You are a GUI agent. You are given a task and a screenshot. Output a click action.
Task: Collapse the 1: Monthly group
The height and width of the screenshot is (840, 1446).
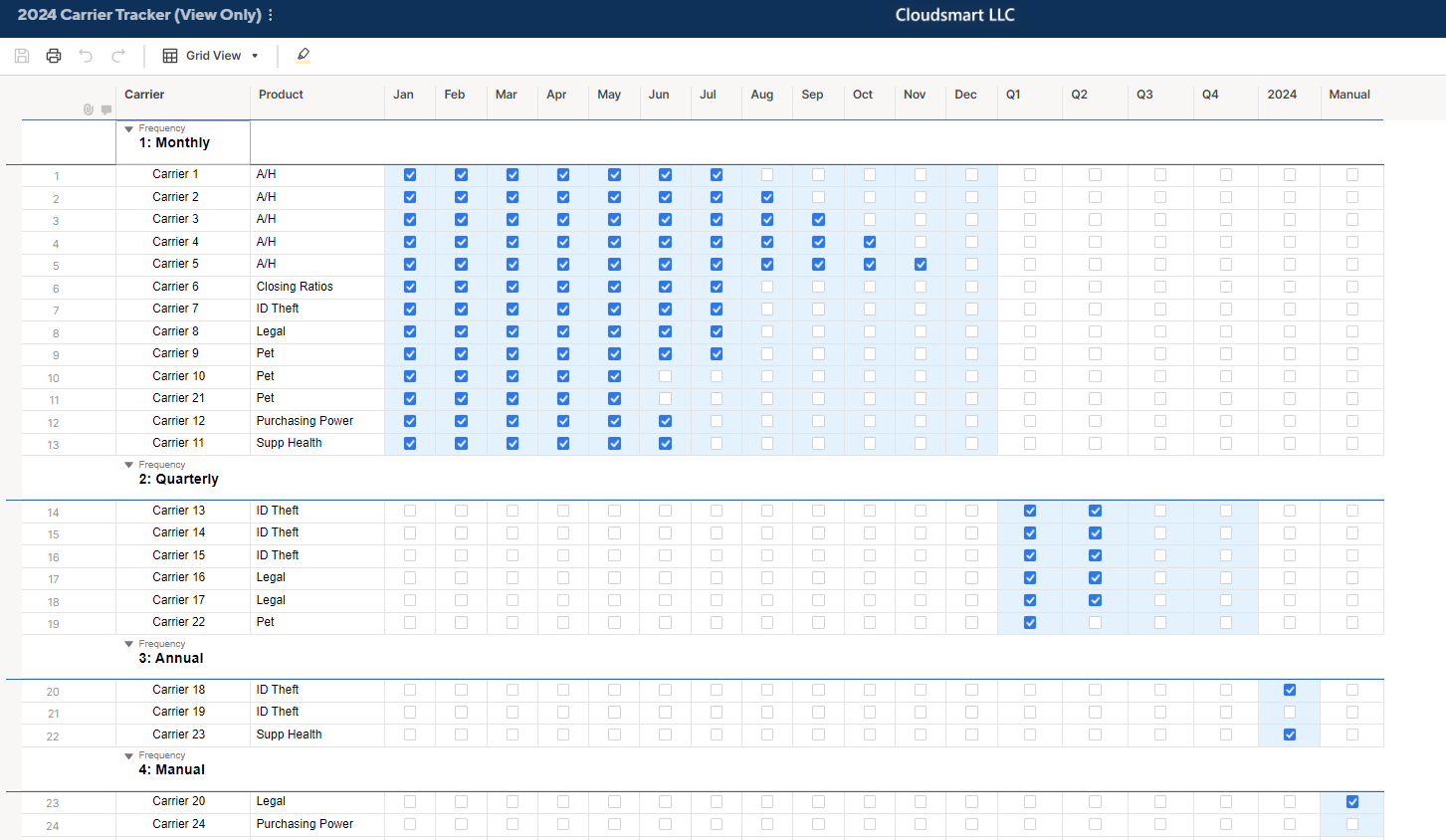(129, 129)
